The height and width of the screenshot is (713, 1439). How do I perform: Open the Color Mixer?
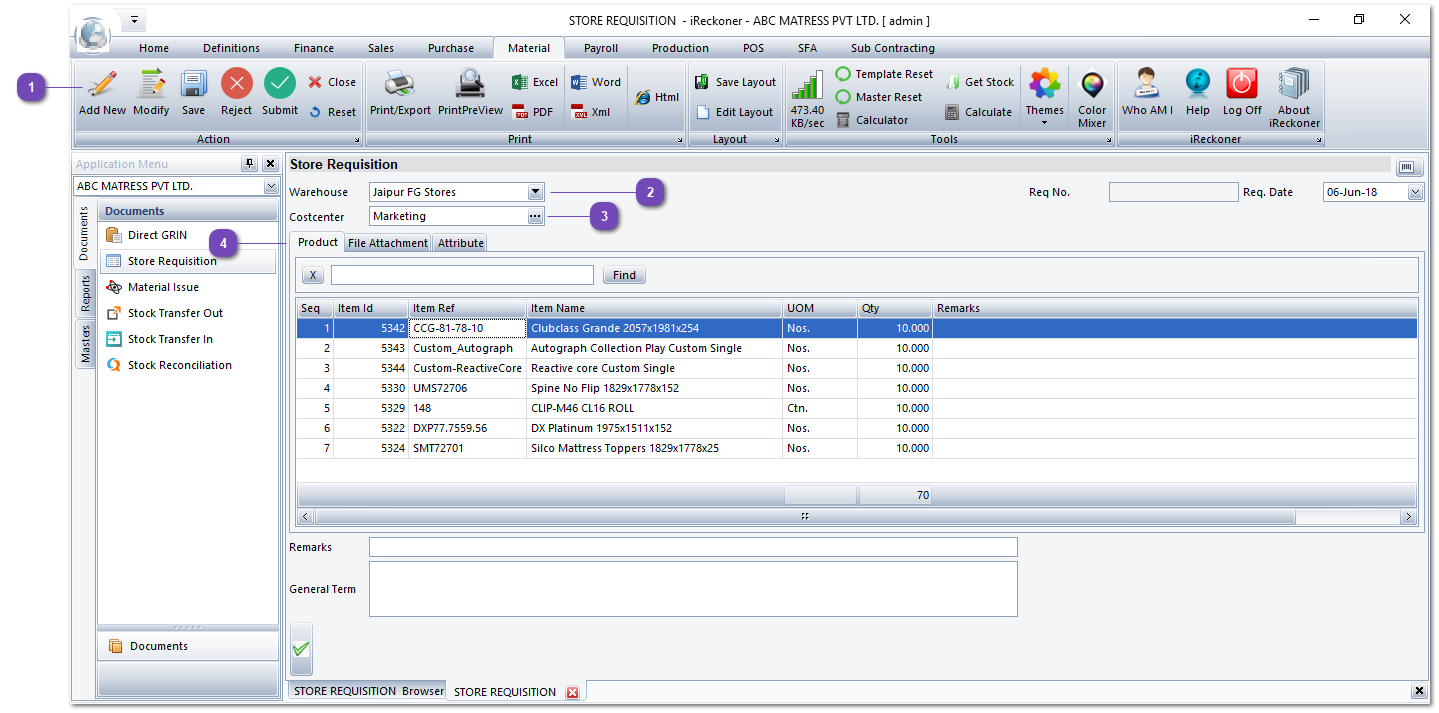1092,95
